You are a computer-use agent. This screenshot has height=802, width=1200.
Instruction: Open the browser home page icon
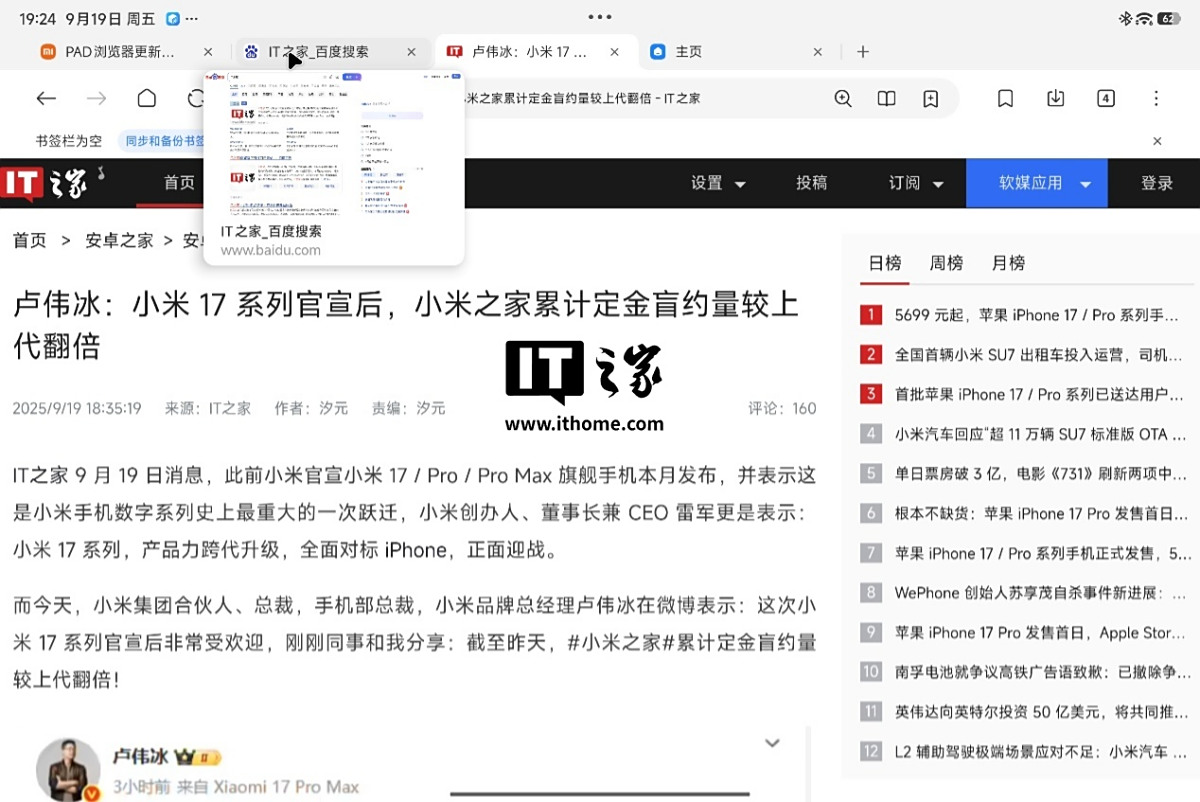click(147, 98)
